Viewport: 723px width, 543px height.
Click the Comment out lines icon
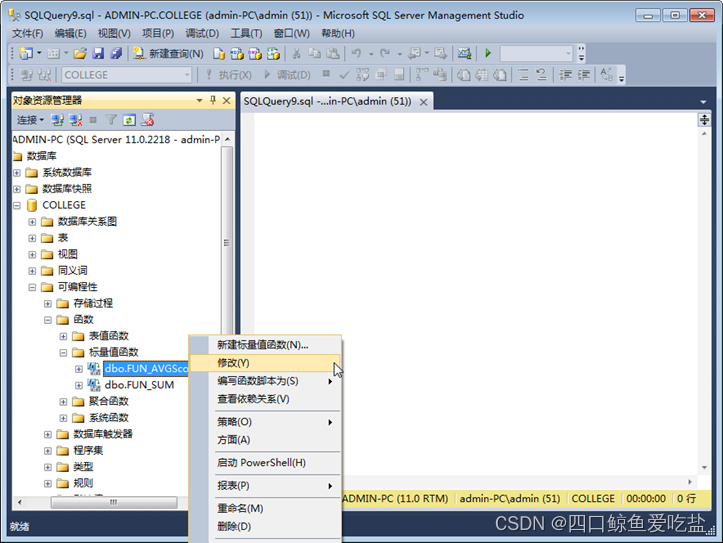(x=523, y=75)
